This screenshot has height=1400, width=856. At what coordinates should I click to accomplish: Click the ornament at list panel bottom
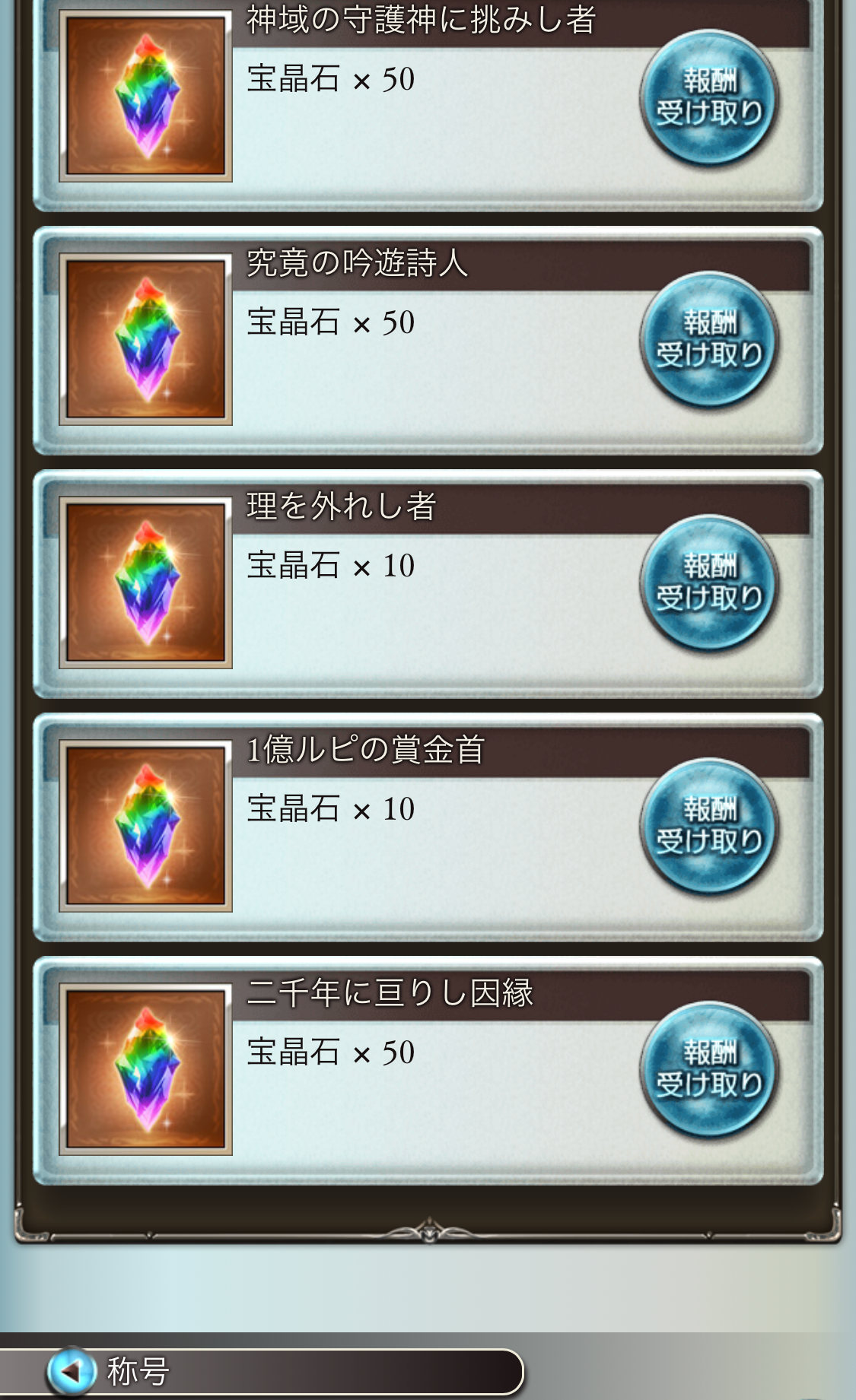(x=428, y=1230)
